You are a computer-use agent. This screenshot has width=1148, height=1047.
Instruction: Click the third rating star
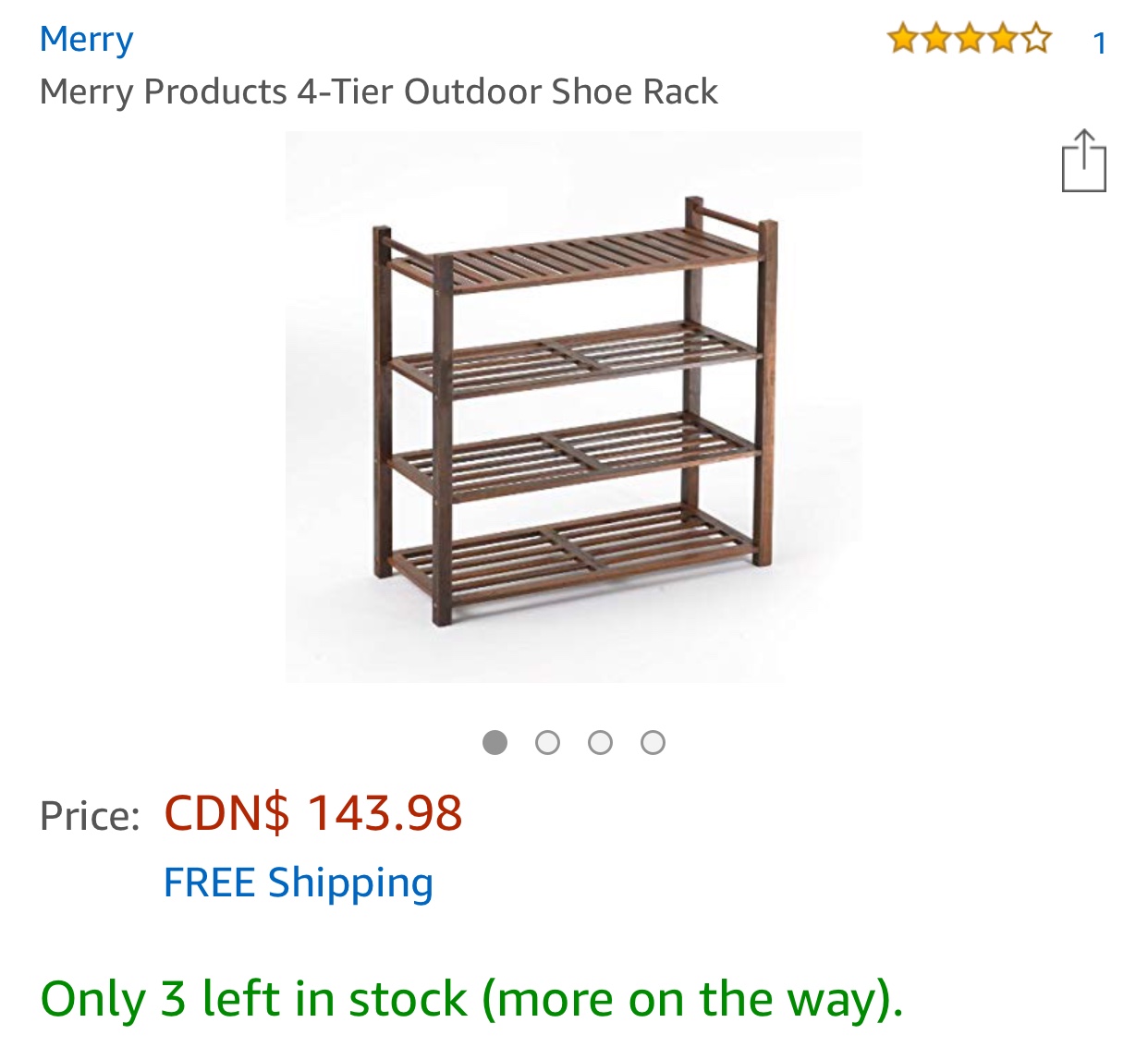click(970, 40)
